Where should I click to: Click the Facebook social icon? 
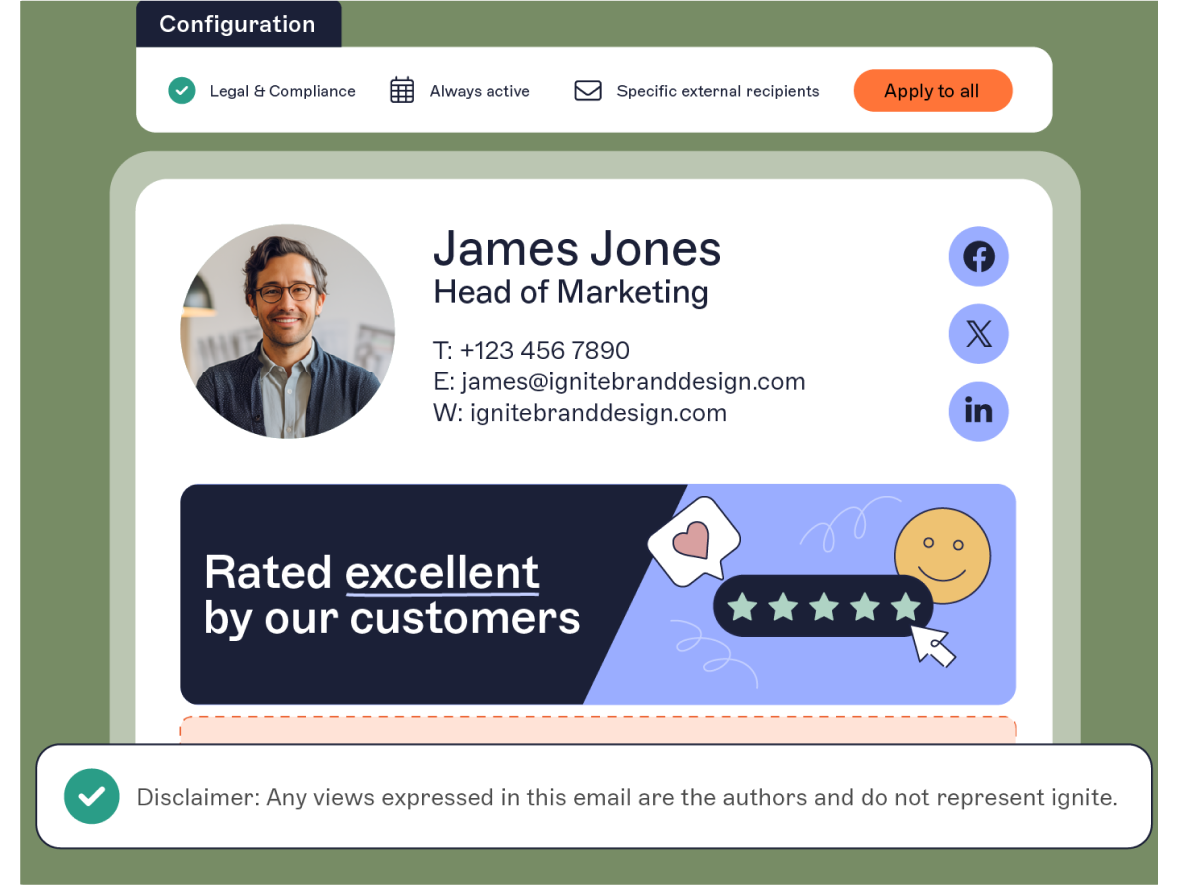click(x=978, y=257)
